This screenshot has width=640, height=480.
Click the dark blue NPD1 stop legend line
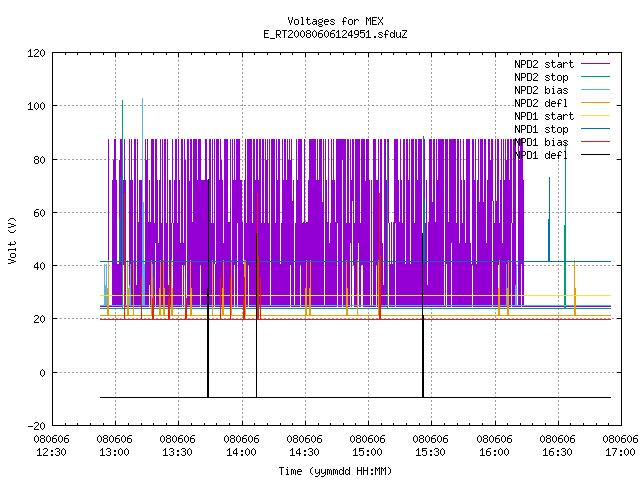click(596, 129)
